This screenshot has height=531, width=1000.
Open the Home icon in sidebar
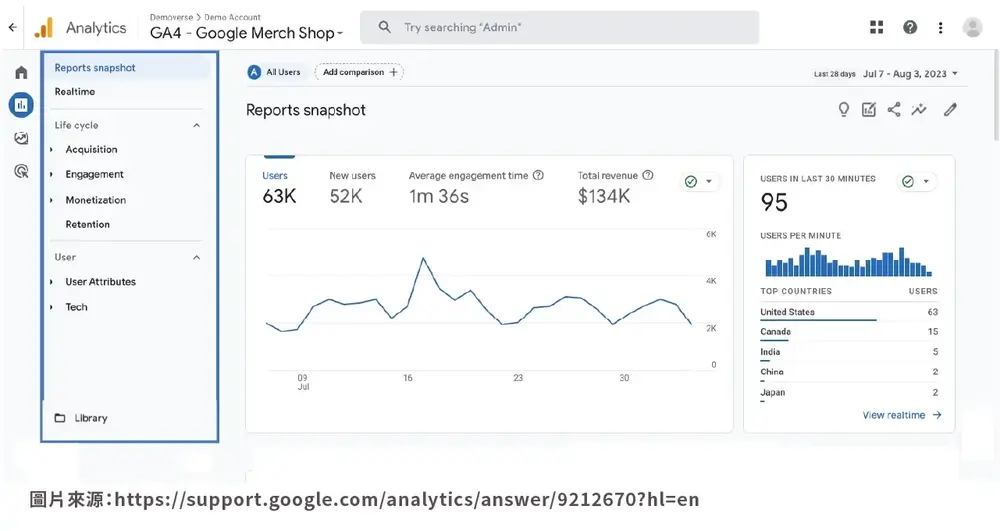(21, 73)
